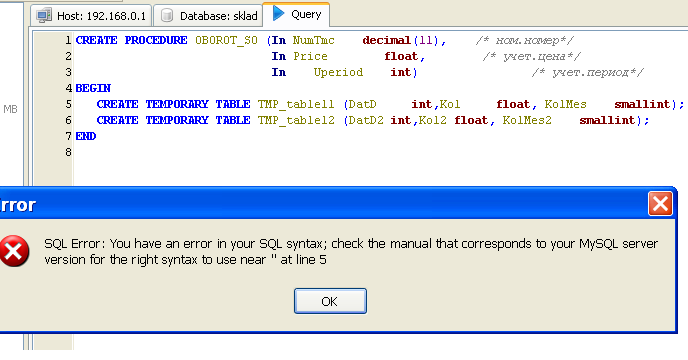Viewport: 688px width, 360px height.
Task: Click the Price parameter on line 2
Action: pos(310,56)
